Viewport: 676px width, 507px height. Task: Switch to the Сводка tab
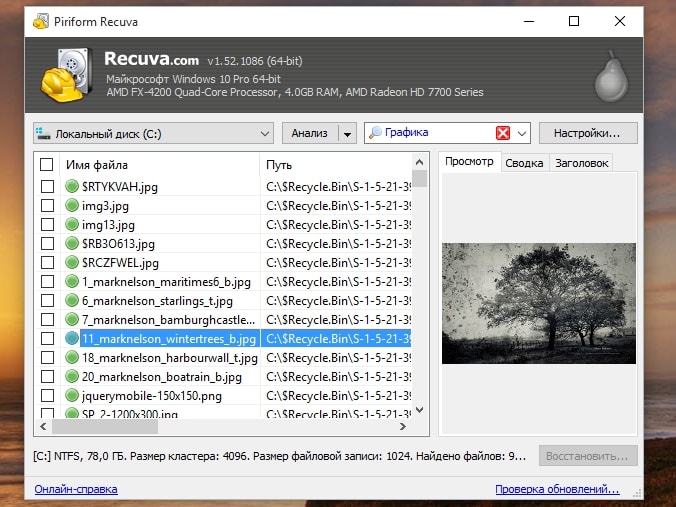point(524,163)
